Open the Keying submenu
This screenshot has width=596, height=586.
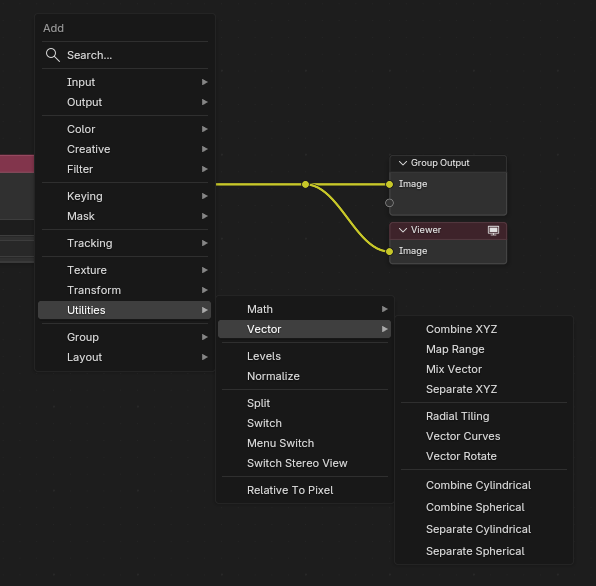tap(125, 196)
